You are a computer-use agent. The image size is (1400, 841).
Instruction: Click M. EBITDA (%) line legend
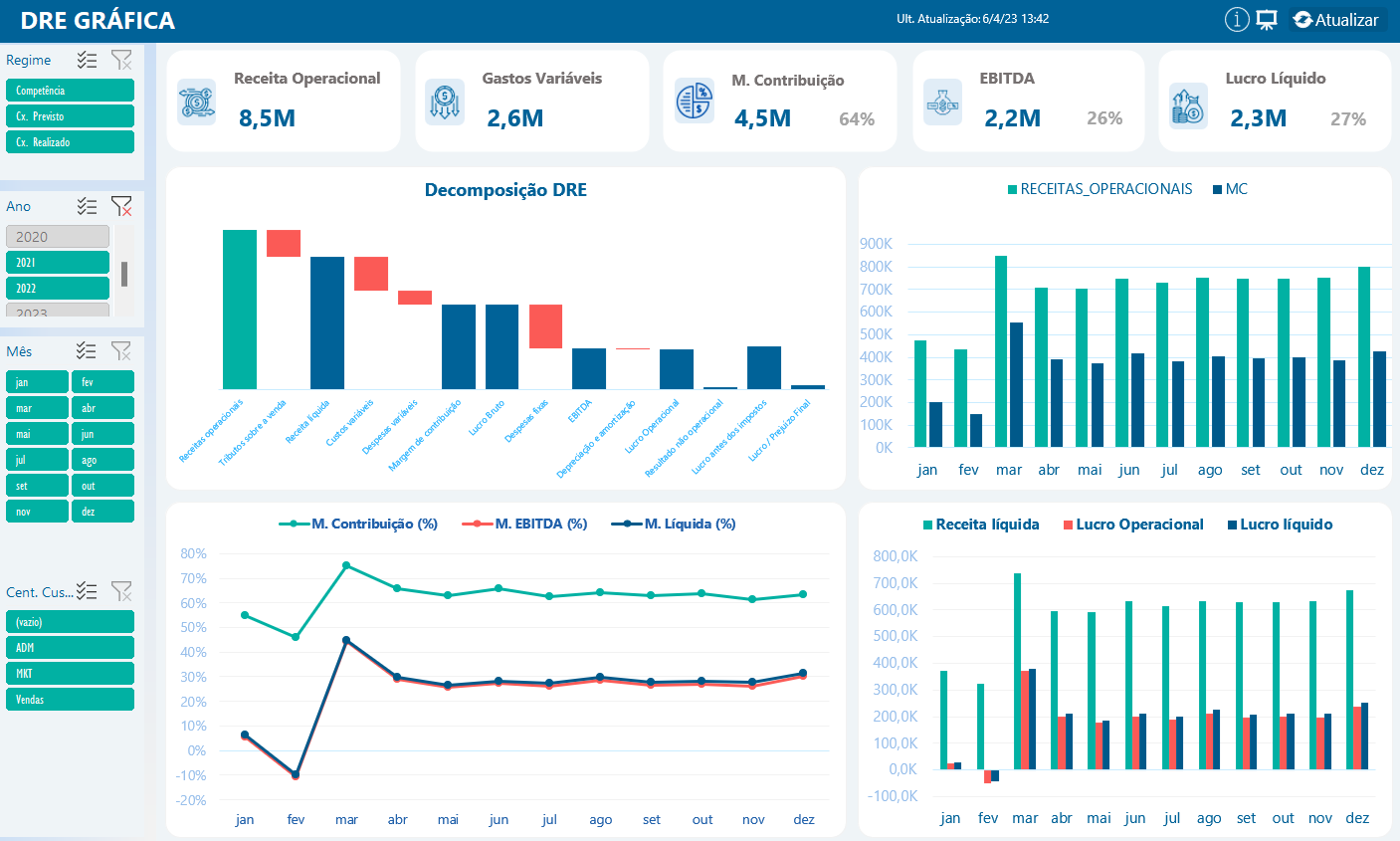[x=525, y=524]
